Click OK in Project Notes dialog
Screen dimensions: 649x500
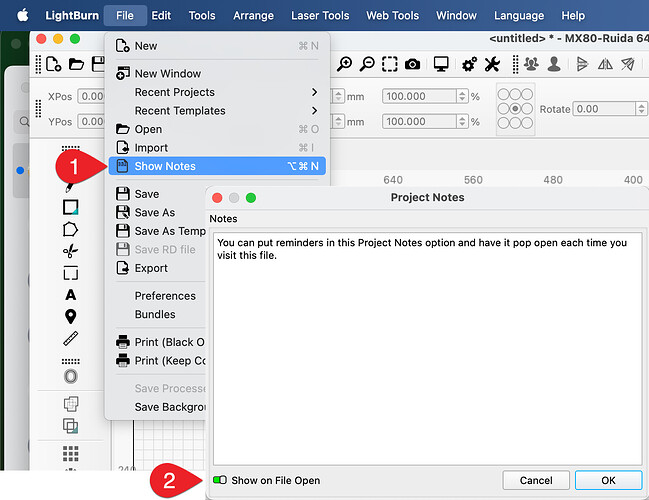pos(608,480)
